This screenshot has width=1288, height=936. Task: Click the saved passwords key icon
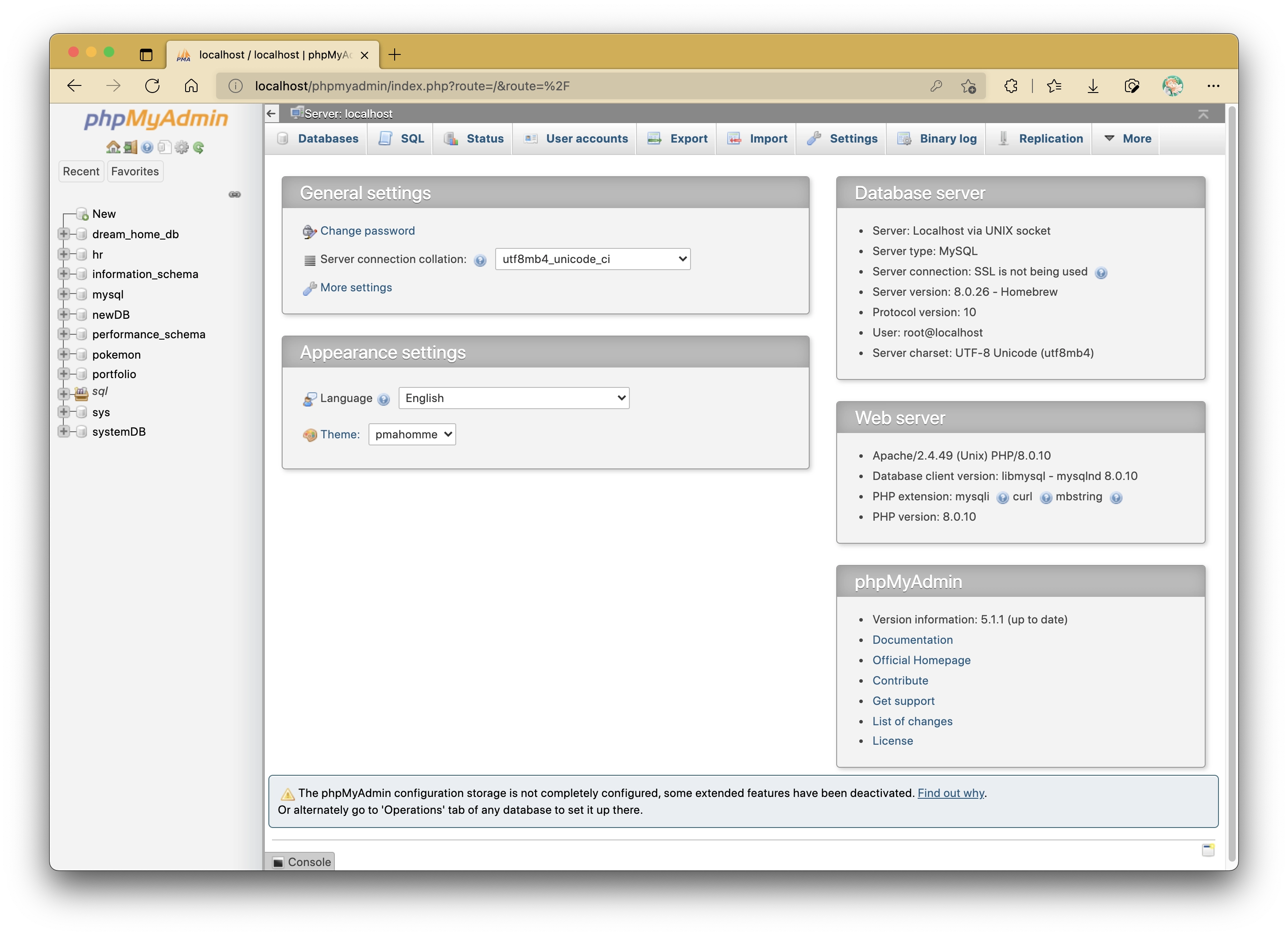click(x=936, y=86)
